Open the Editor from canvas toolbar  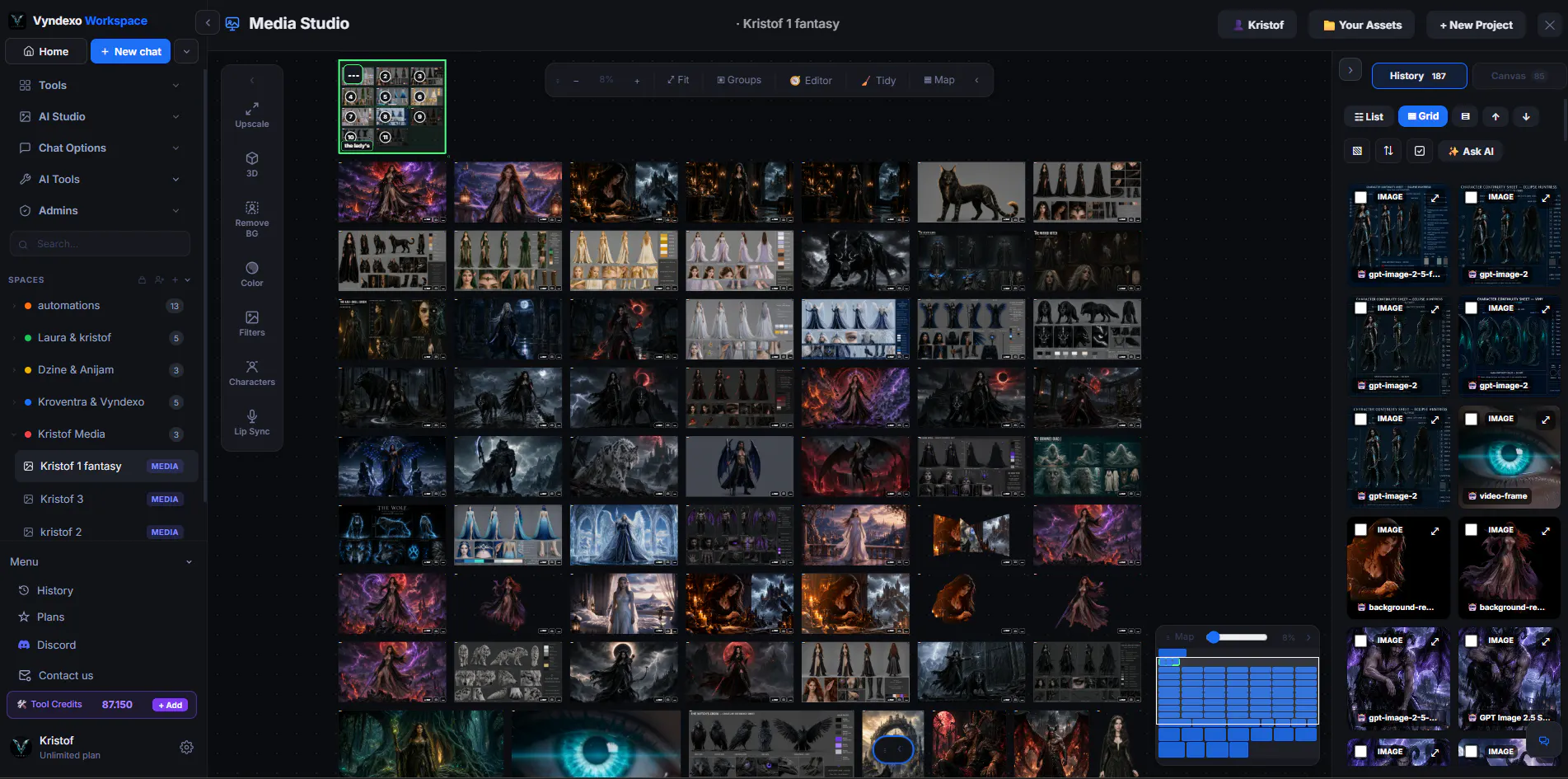(x=811, y=80)
